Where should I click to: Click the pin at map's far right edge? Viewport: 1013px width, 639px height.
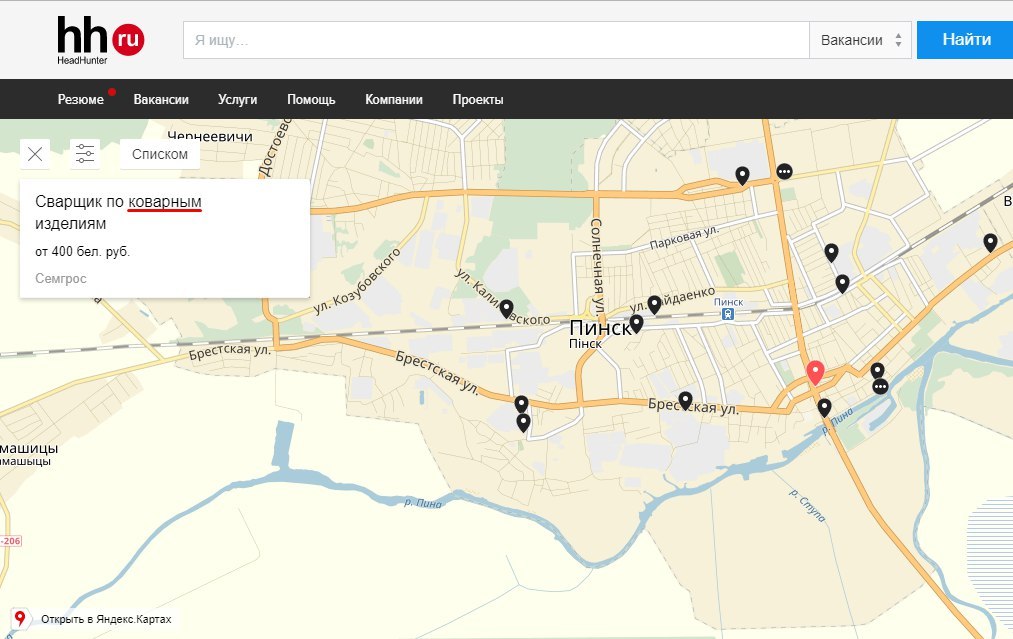click(990, 242)
